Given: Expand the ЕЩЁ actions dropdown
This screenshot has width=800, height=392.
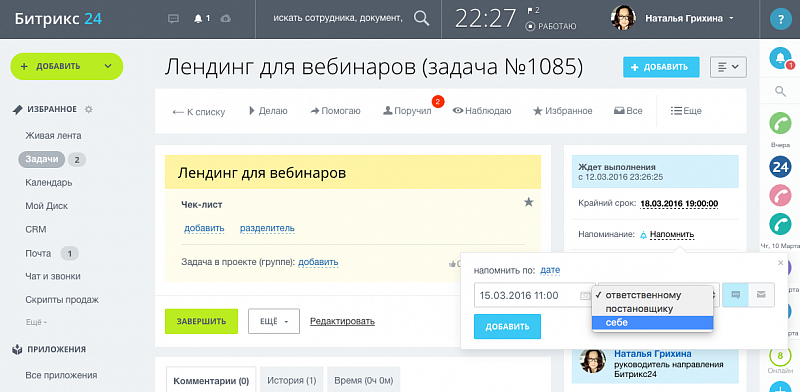Looking at the screenshot, I should coord(274,321).
